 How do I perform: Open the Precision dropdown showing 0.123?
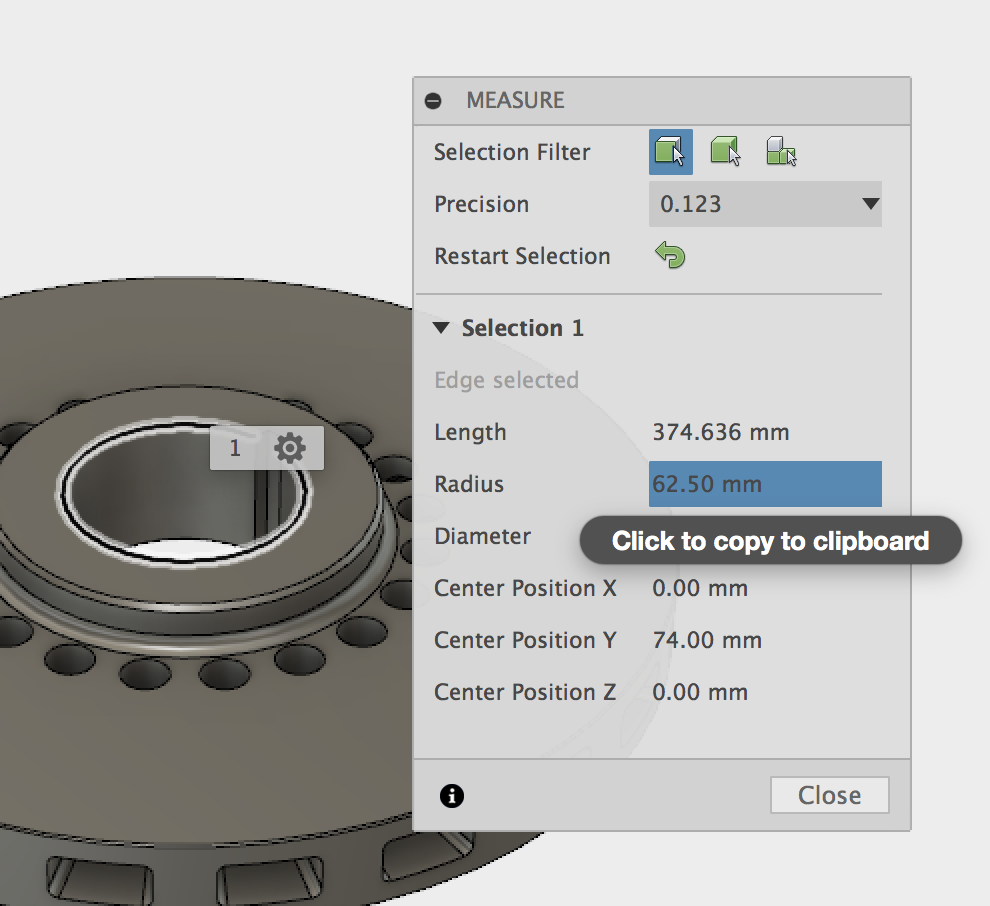click(x=765, y=204)
